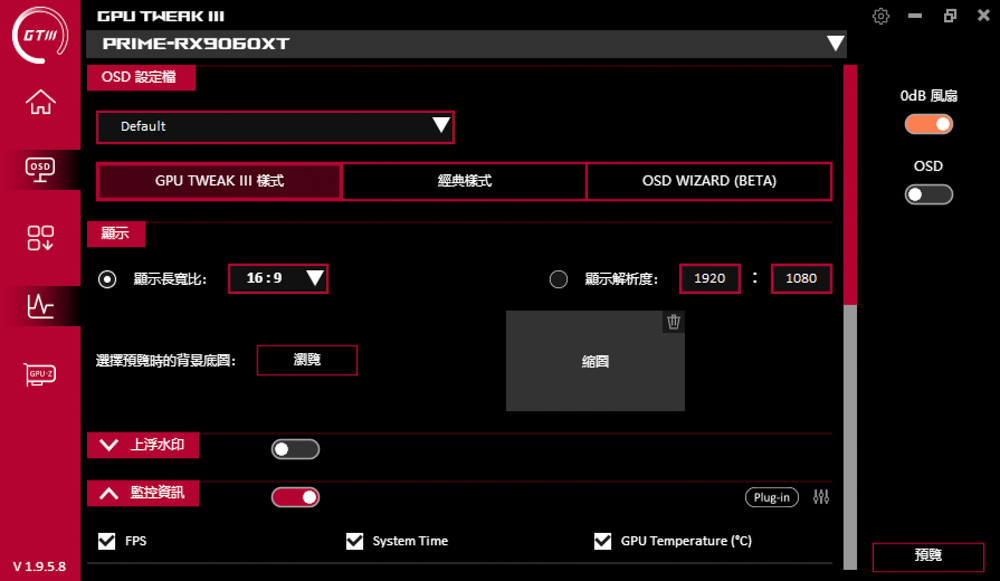Click the 縮圖 thumbnail preview box
Screen dimensions: 1000x581
[x=595, y=361]
